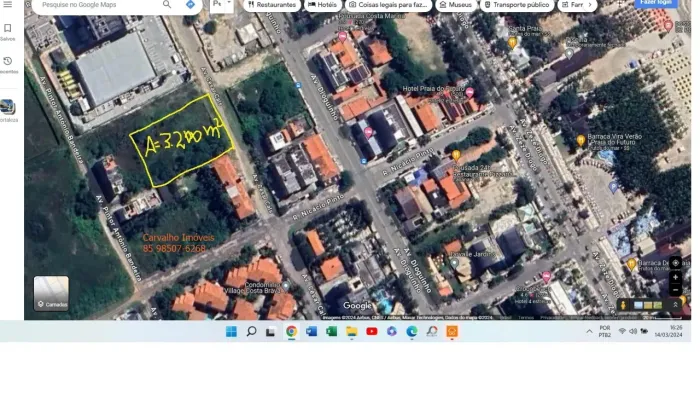
Task: Open the Google Maps hamburger menu
Action: pos(8,4)
